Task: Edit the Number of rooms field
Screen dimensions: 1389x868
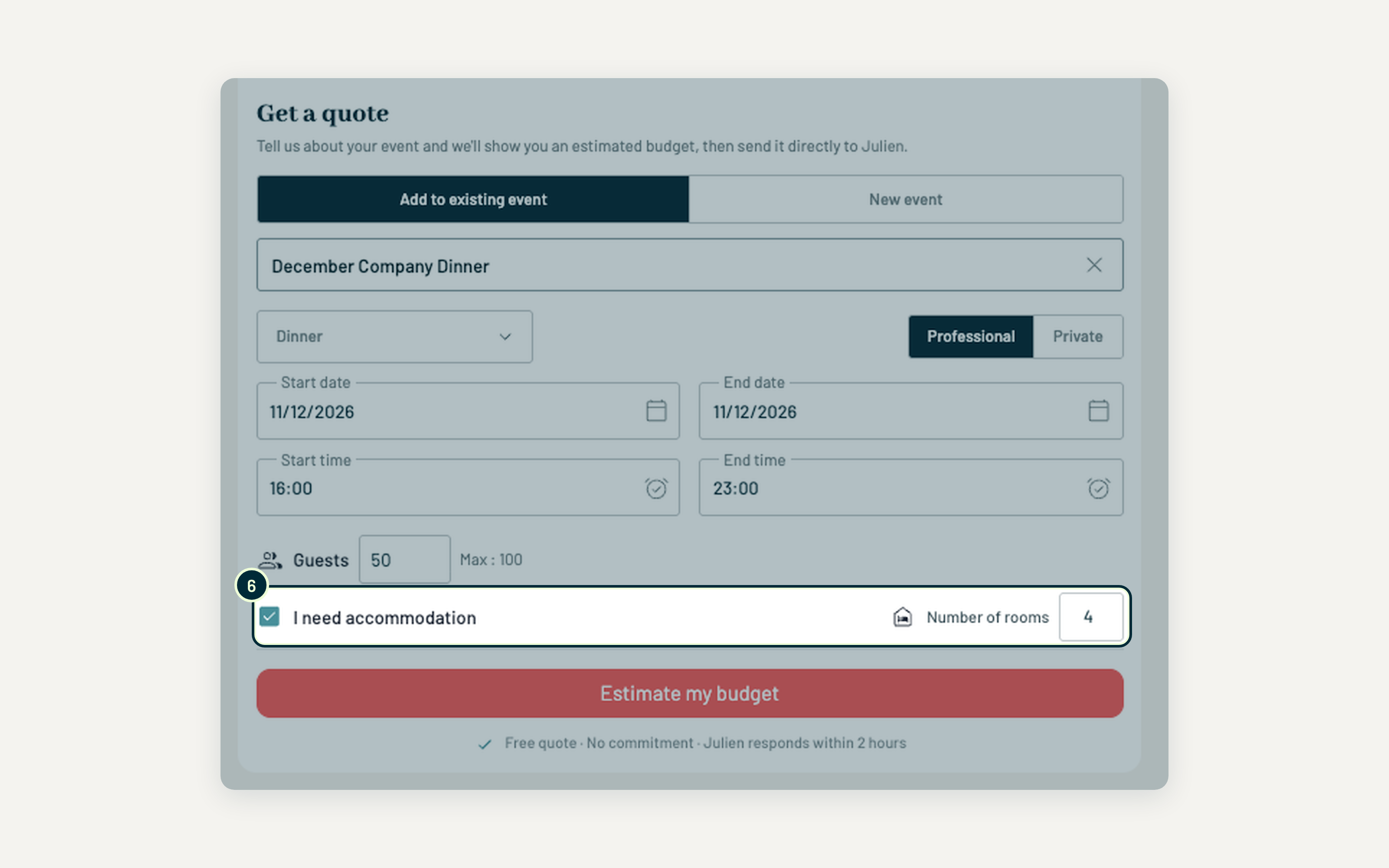Action: tap(1090, 617)
